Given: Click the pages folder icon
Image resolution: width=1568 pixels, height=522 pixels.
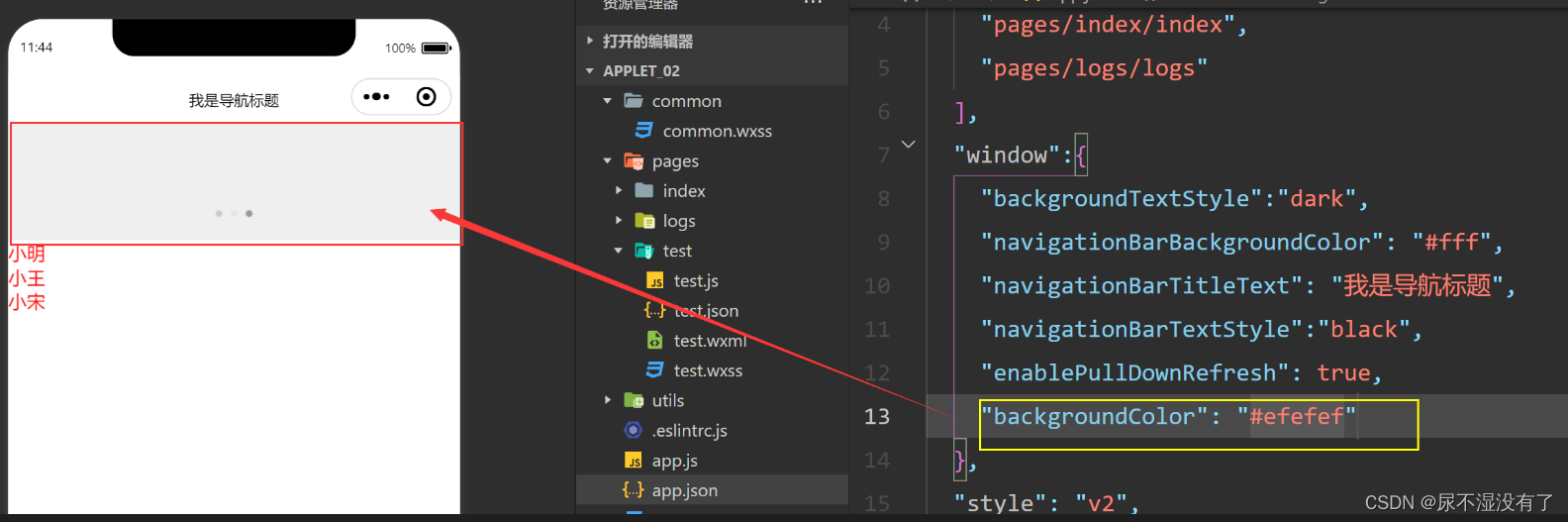Looking at the screenshot, I should click(x=634, y=160).
